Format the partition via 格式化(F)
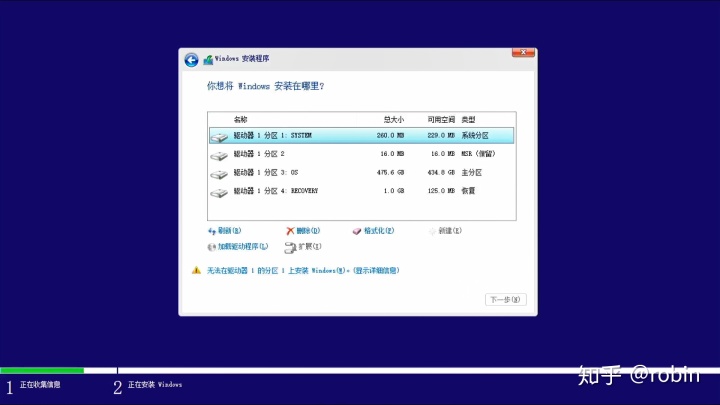 click(x=379, y=231)
